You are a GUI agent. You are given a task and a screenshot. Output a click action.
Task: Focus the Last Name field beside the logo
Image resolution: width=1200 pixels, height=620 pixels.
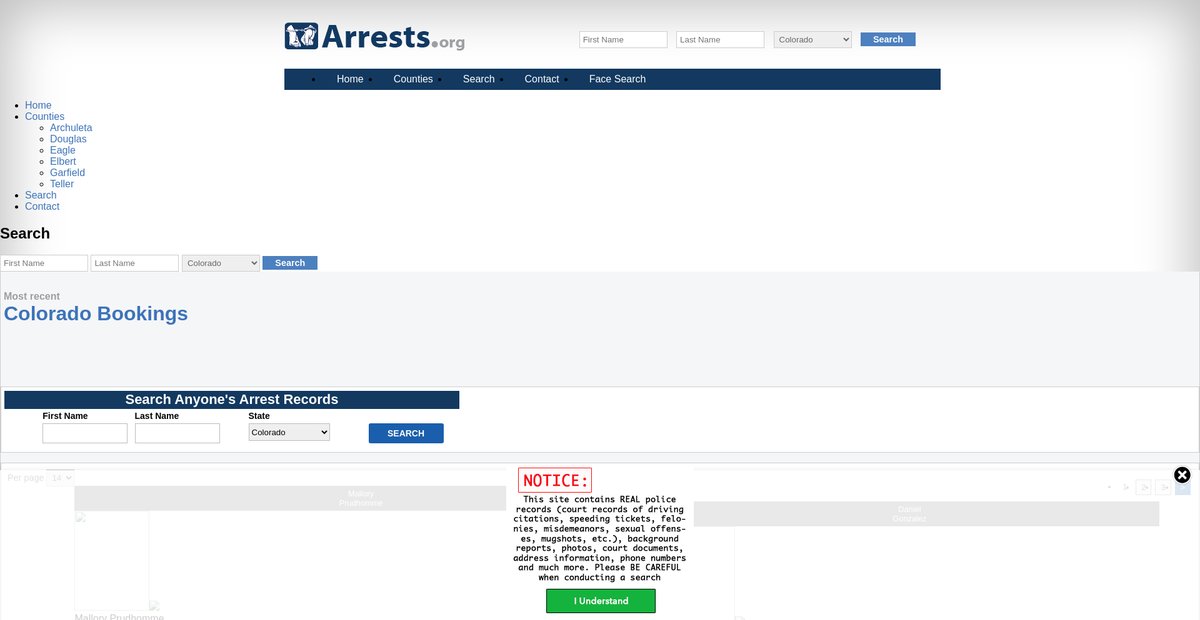click(720, 40)
